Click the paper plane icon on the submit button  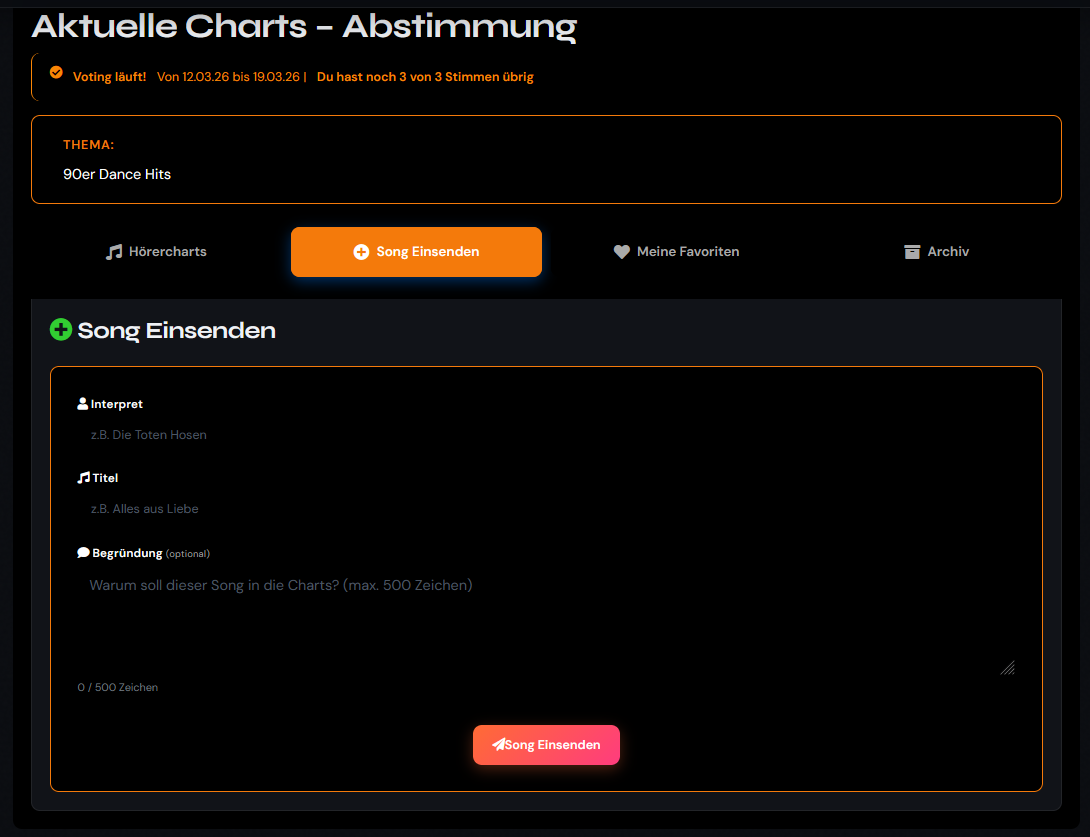point(498,745)
